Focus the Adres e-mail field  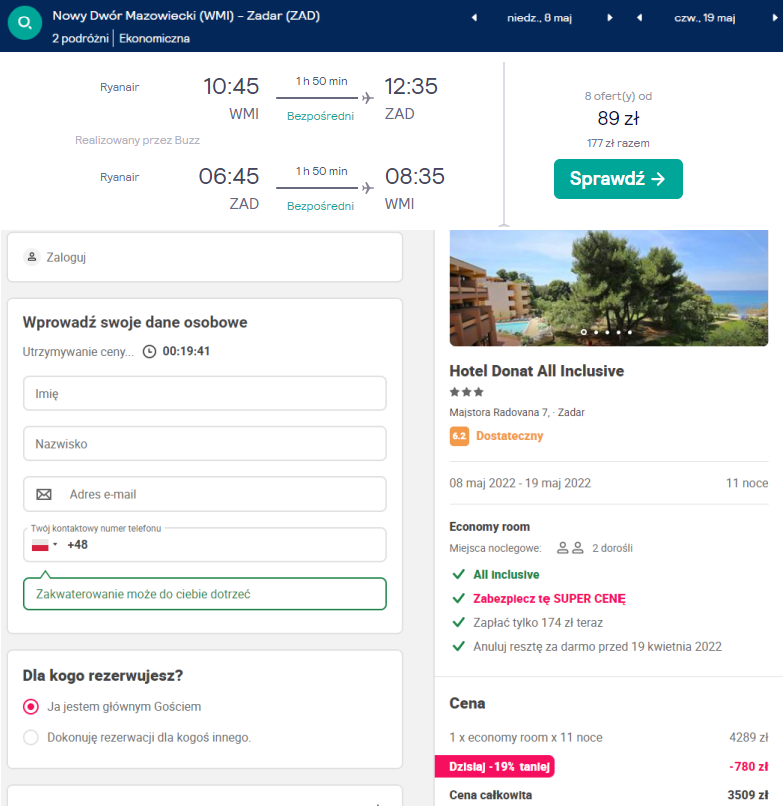(x=220, y=494)
